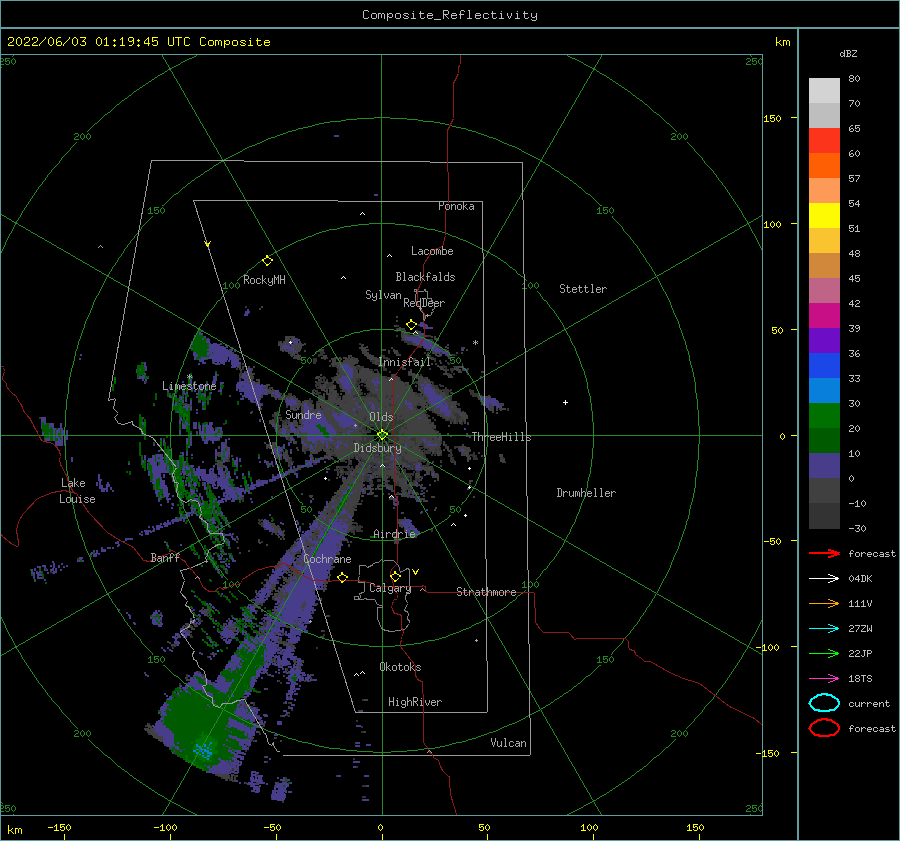Click the Lake Louise label
The height and width of the screenshot is (841, 900).
click(x=77, y=491)
